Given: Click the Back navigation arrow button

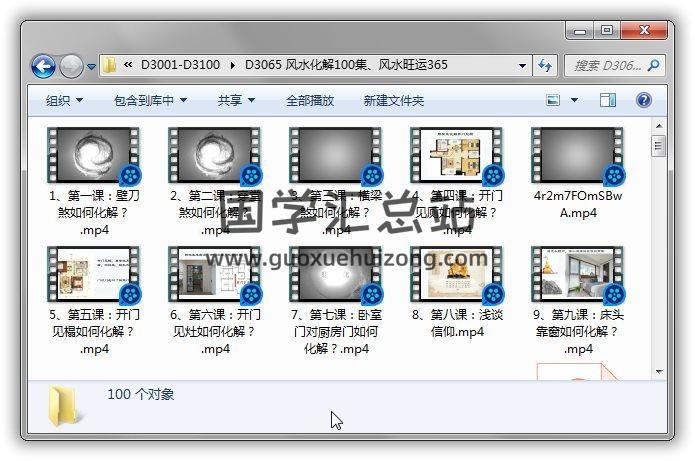Looking at the screenshot, I should (43, 67).
